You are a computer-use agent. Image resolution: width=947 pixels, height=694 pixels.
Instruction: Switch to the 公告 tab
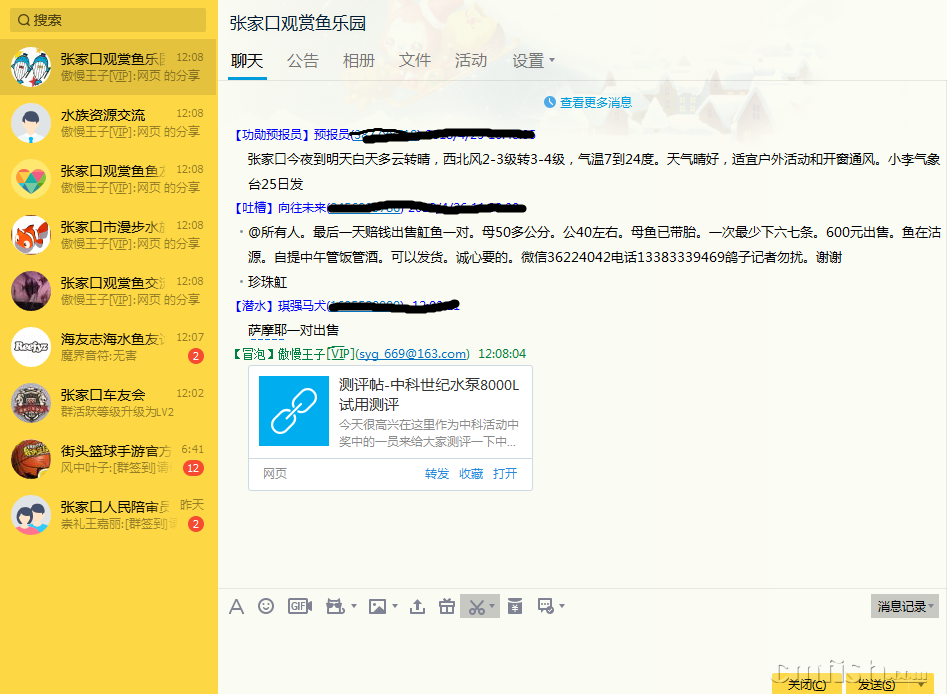click(x=302, y=61)
